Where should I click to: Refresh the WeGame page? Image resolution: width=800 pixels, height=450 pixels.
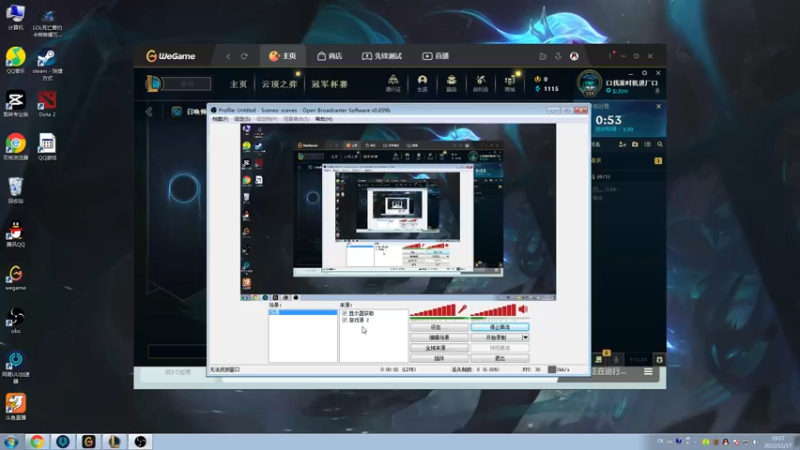coord(244,56)
